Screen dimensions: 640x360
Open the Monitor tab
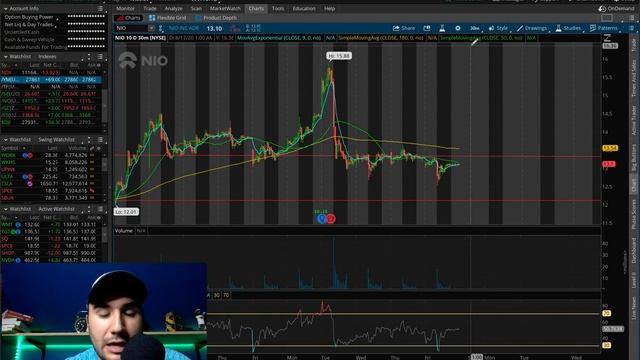coord(125,8)
